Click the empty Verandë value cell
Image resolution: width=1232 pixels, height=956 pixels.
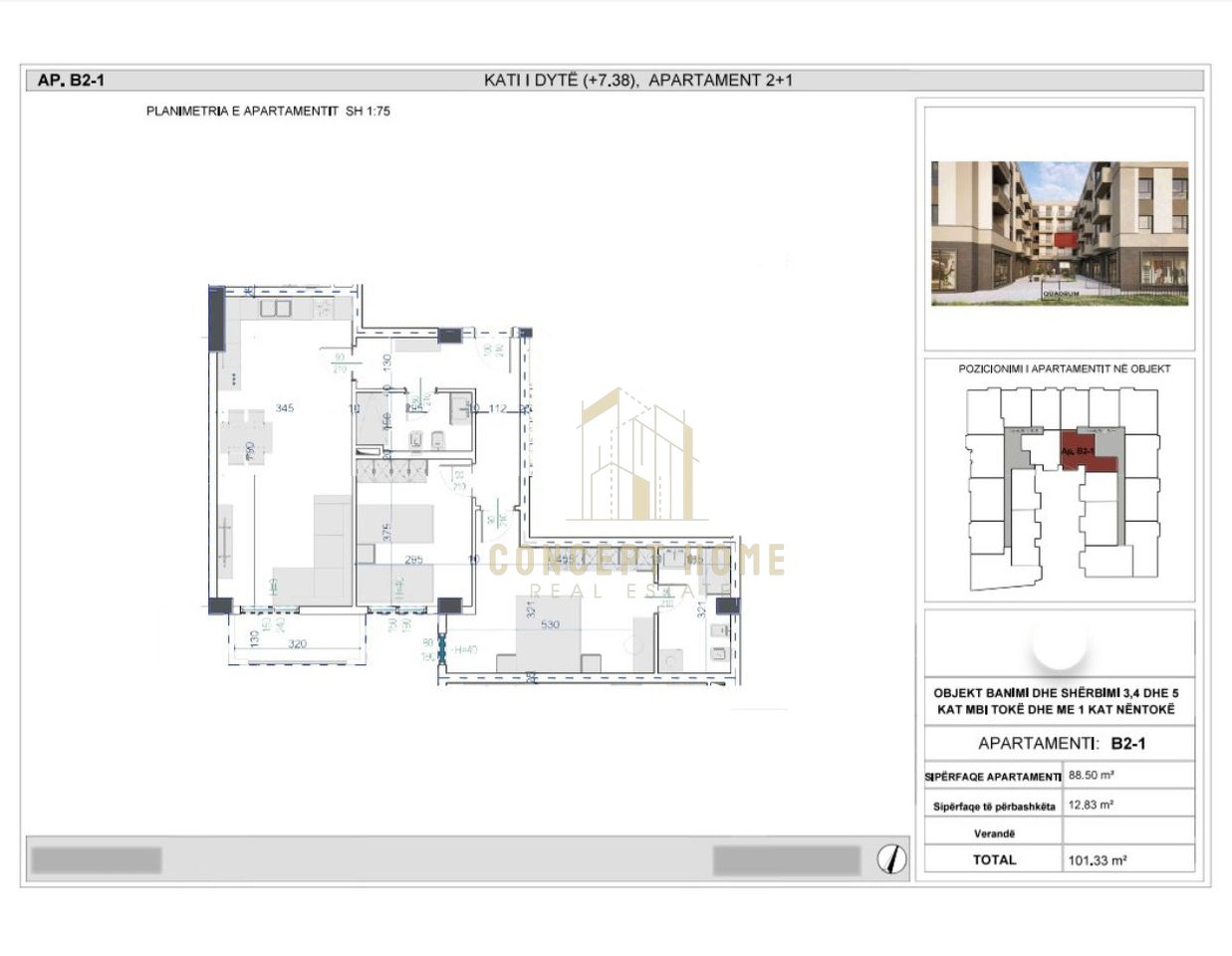coord(1128,833)
